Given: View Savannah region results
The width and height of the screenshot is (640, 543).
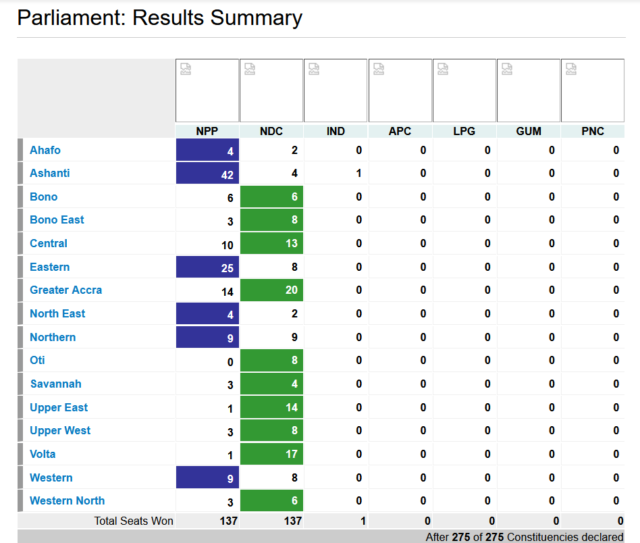Looking at the screenshot, I should (x=56, y=384).
